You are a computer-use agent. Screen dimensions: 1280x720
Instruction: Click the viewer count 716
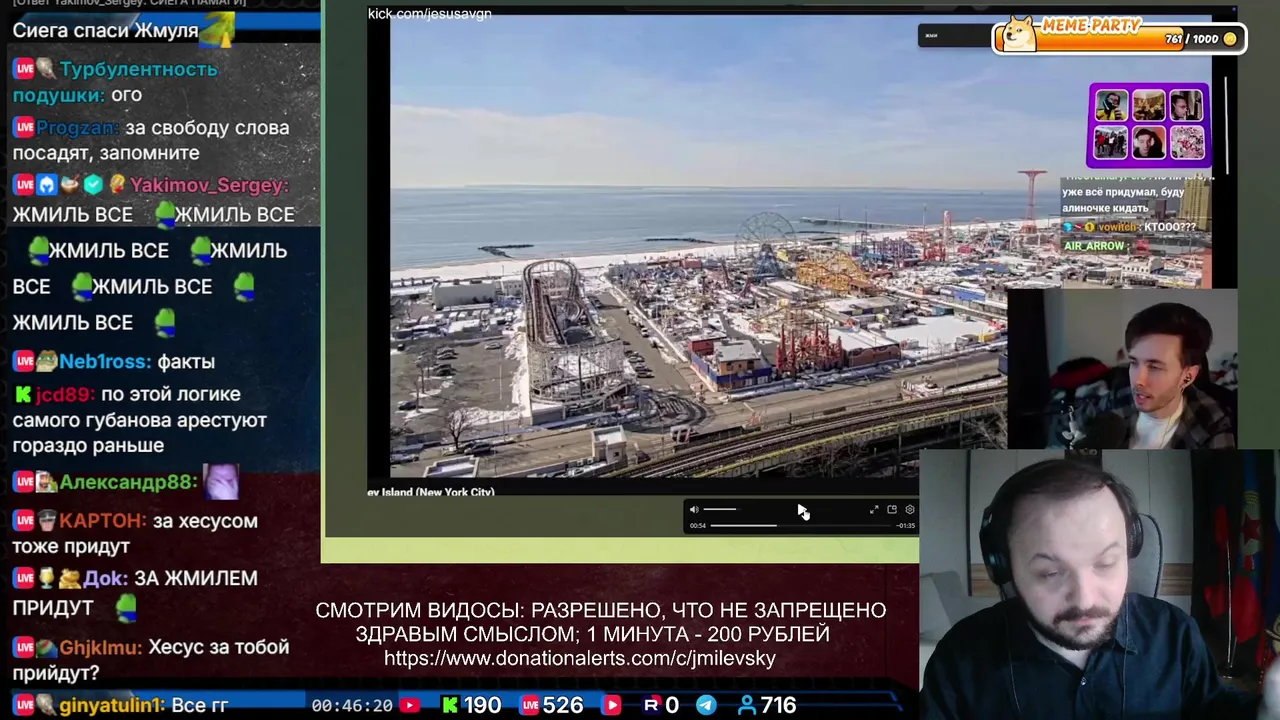tap(778, 705)
